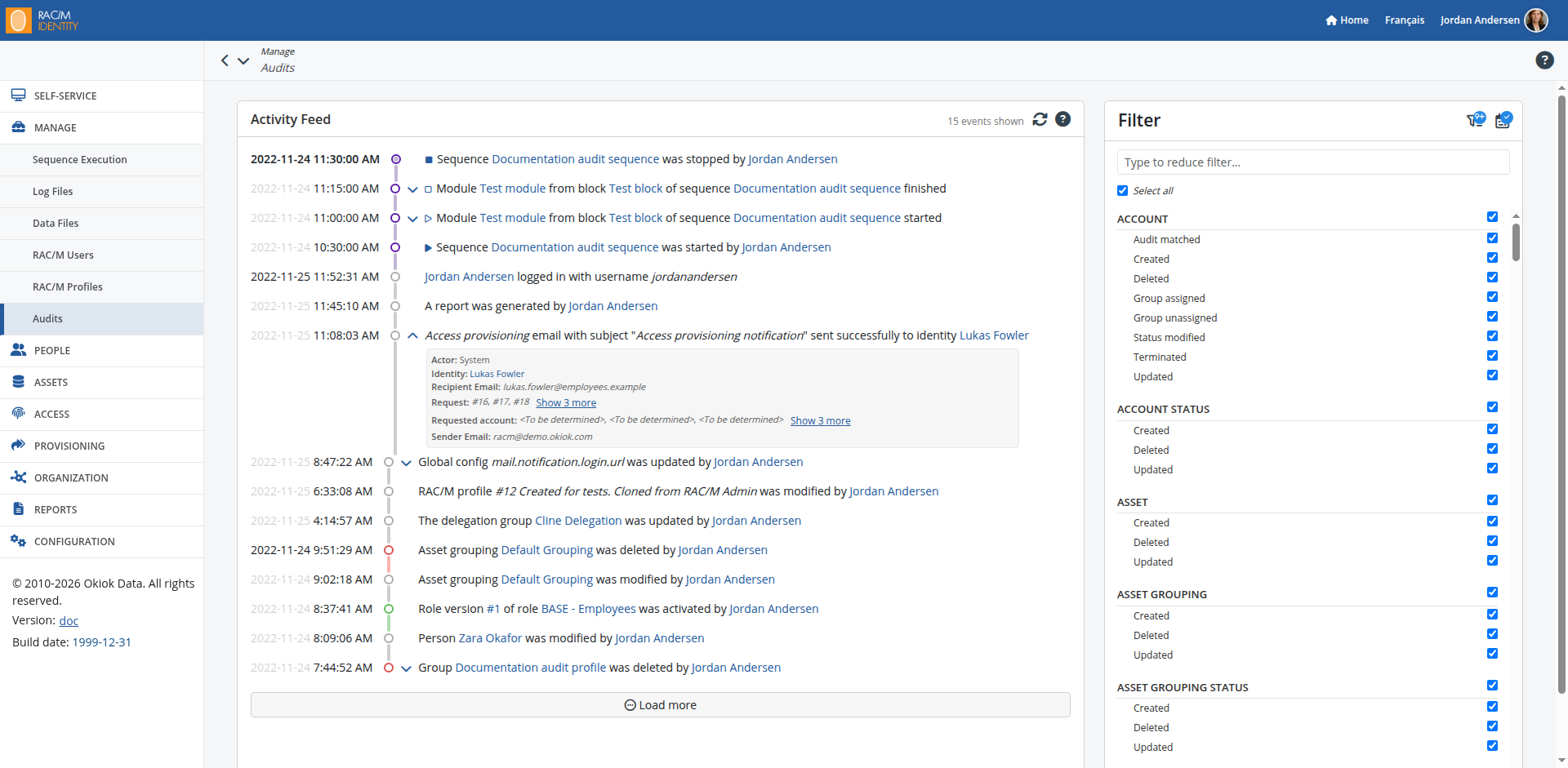Click the Provisioning arrow icon
This screenshot has width=1568, height=768.
(18, 446)
